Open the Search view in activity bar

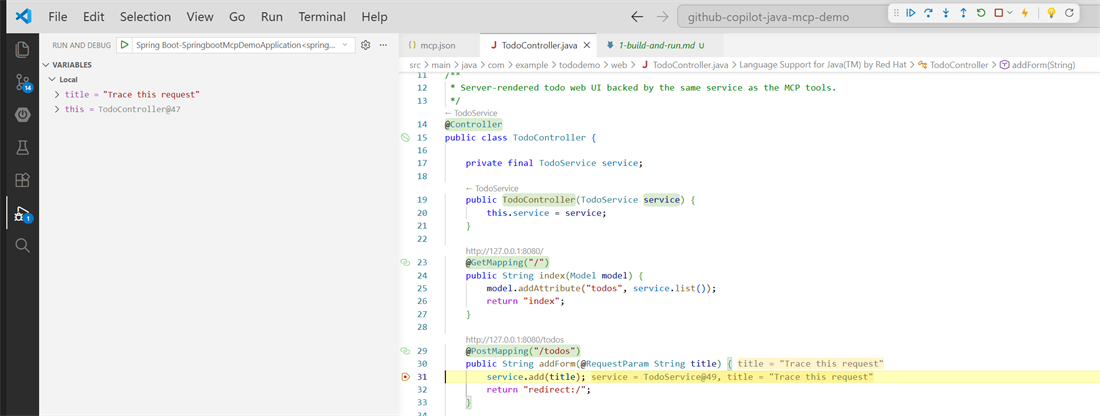pyautogui.click(x=22, y=245)
